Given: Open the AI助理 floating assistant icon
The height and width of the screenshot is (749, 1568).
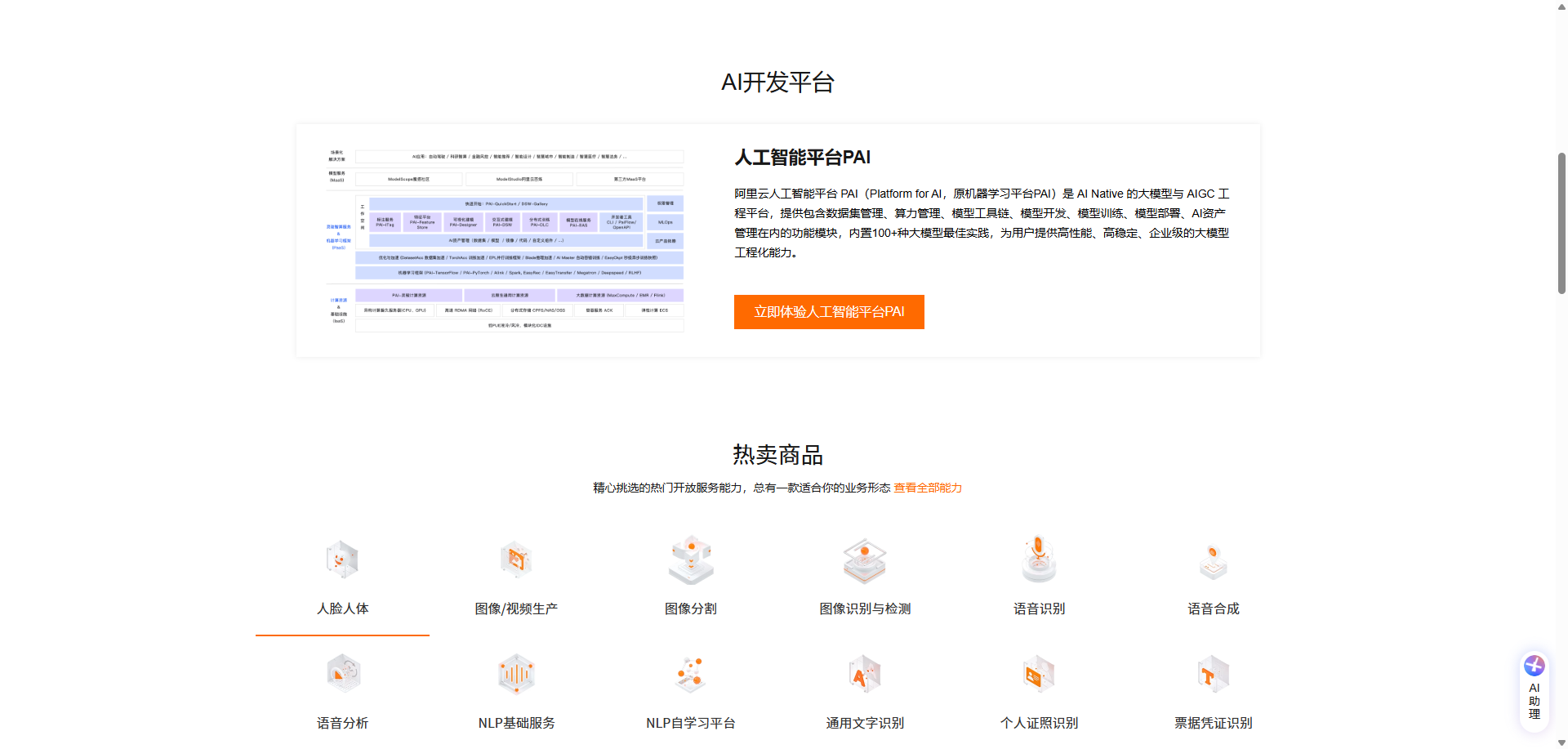Looking at the screenshot, I should point(1535,666).
